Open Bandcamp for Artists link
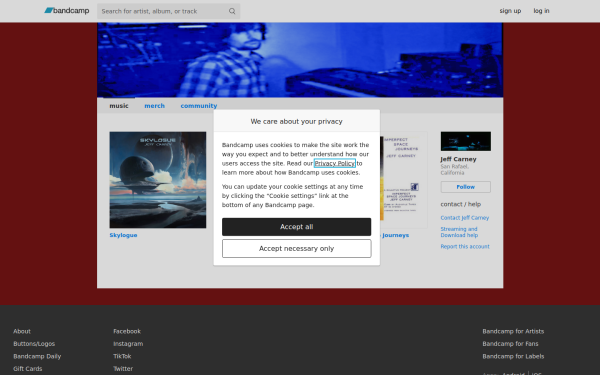600x375 pixels. coord(513,331)
